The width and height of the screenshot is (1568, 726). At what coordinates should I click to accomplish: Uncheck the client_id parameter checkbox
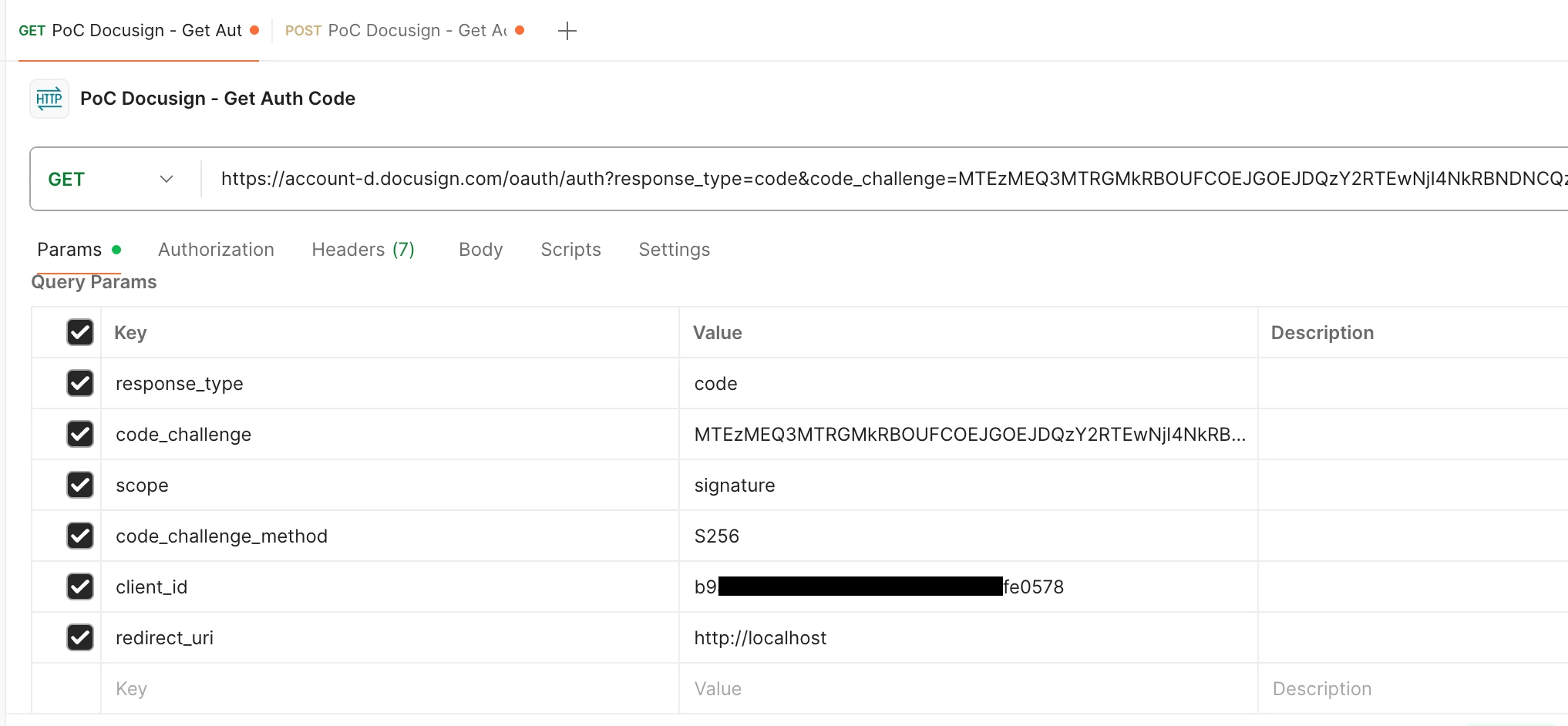click(x=80, y=587)
